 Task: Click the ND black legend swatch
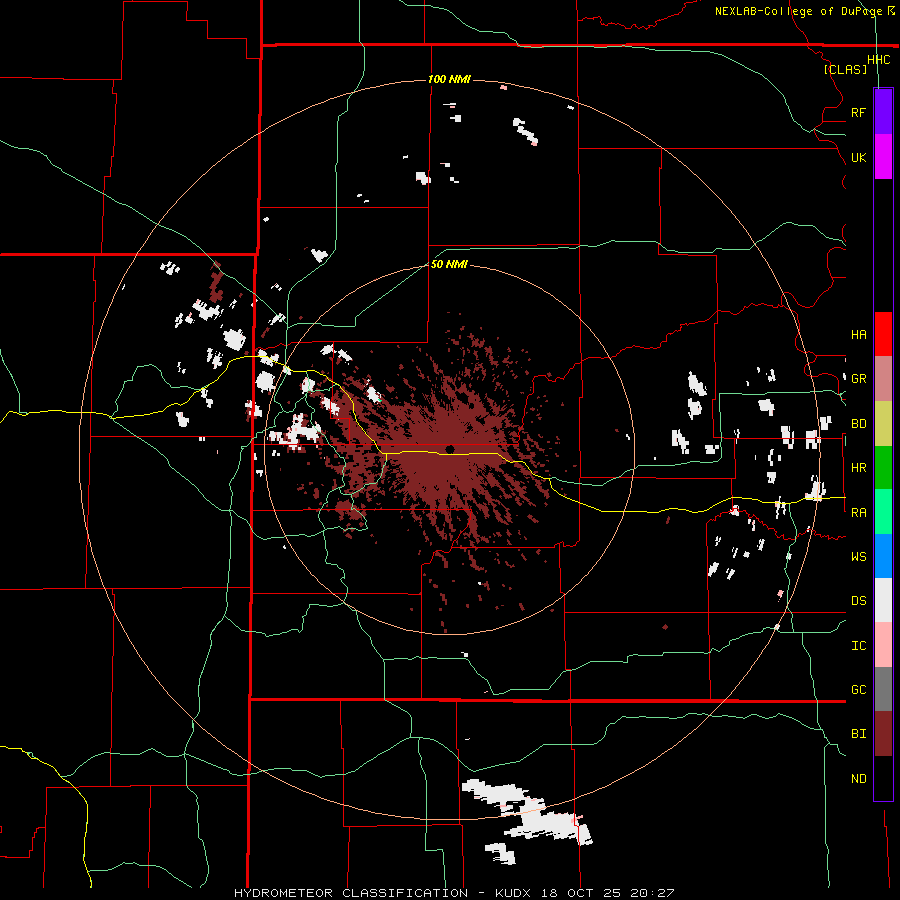point(883,778)
